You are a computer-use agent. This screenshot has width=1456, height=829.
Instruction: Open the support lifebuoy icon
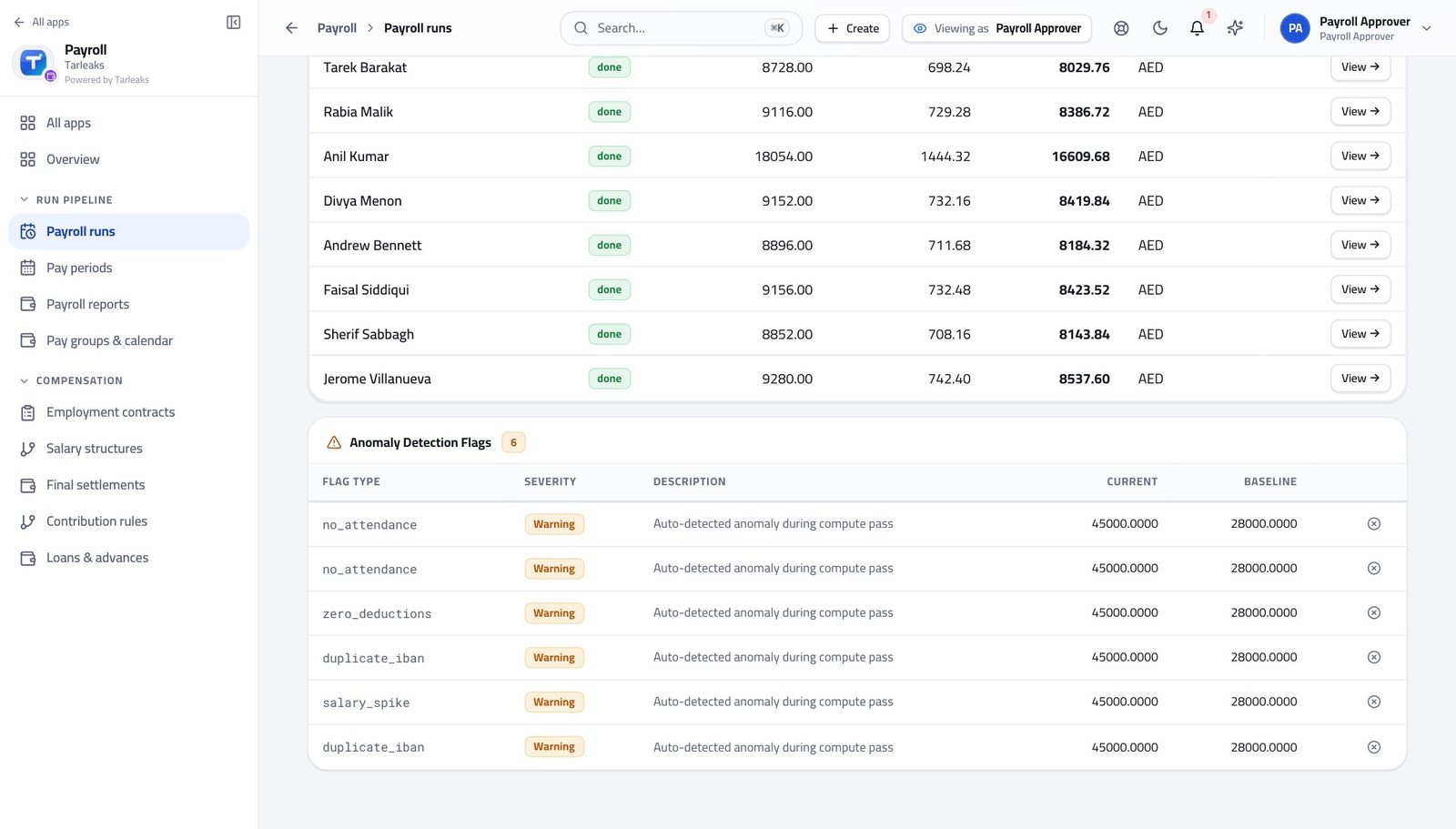1121,28
